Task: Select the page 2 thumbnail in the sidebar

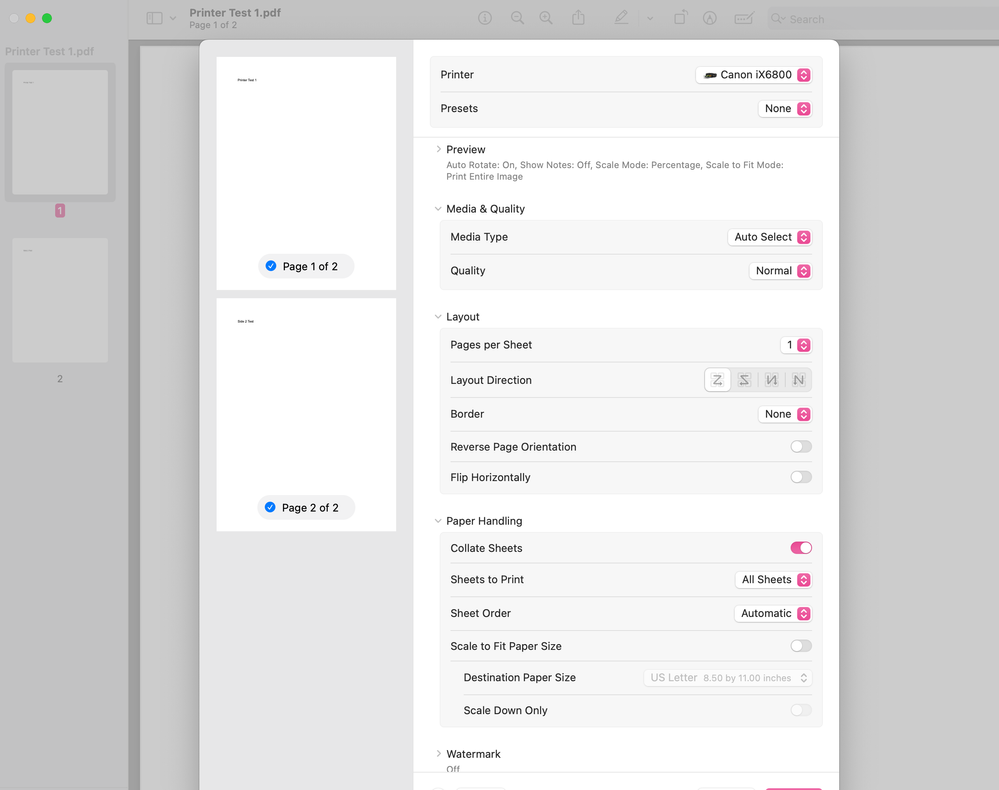Action: pos(59,300)
